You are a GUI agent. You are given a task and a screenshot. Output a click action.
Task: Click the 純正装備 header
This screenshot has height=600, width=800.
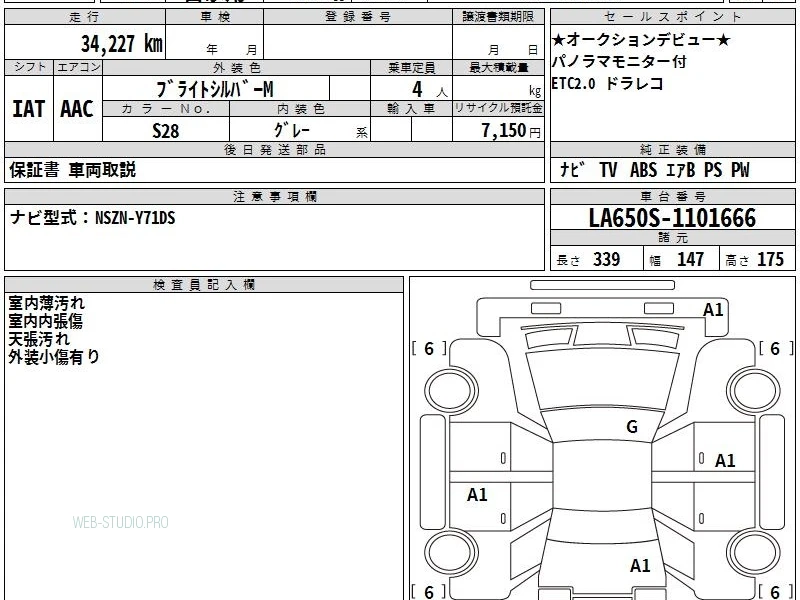[673, 149]
